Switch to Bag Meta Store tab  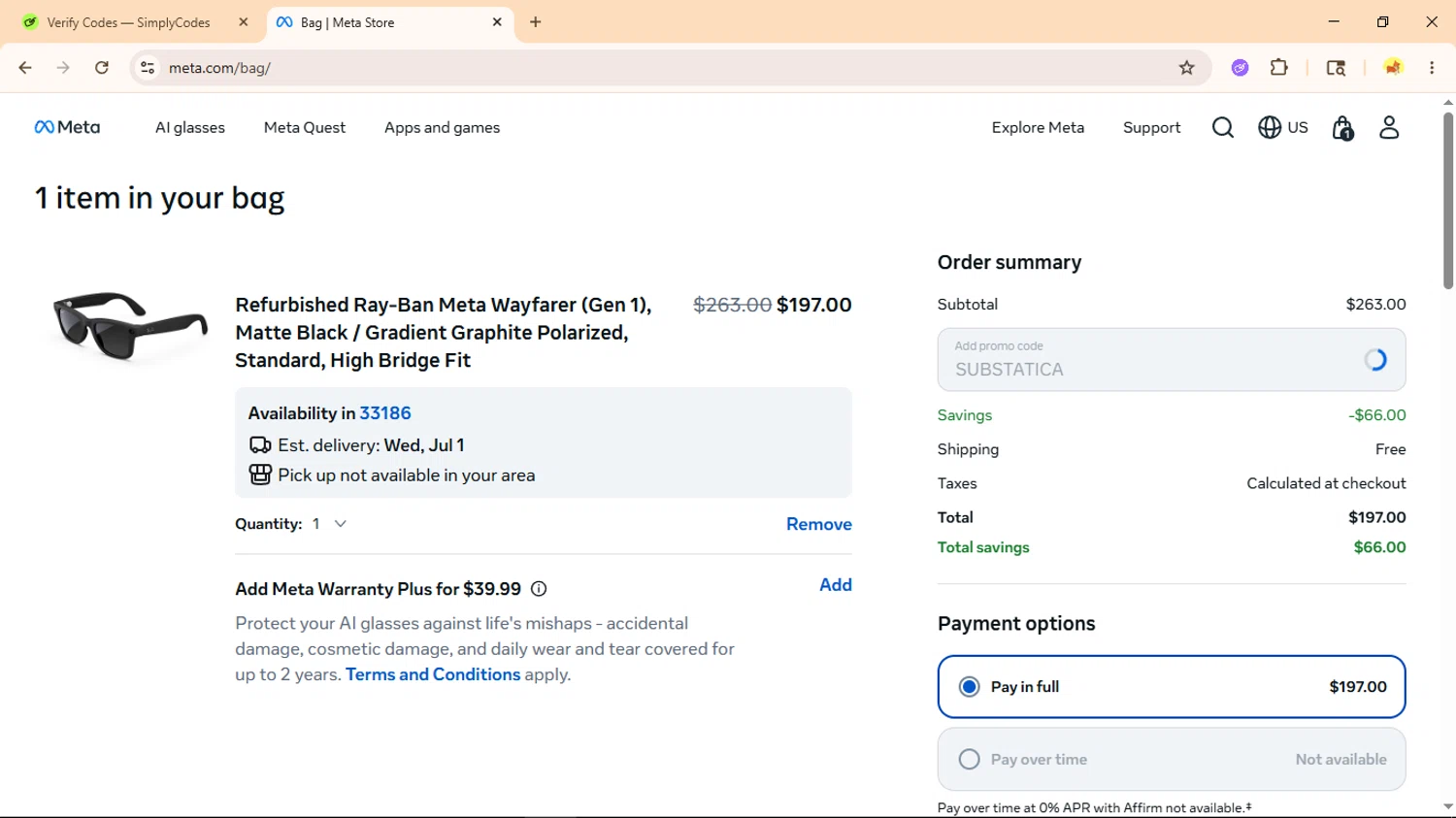[x=388, y=21]
